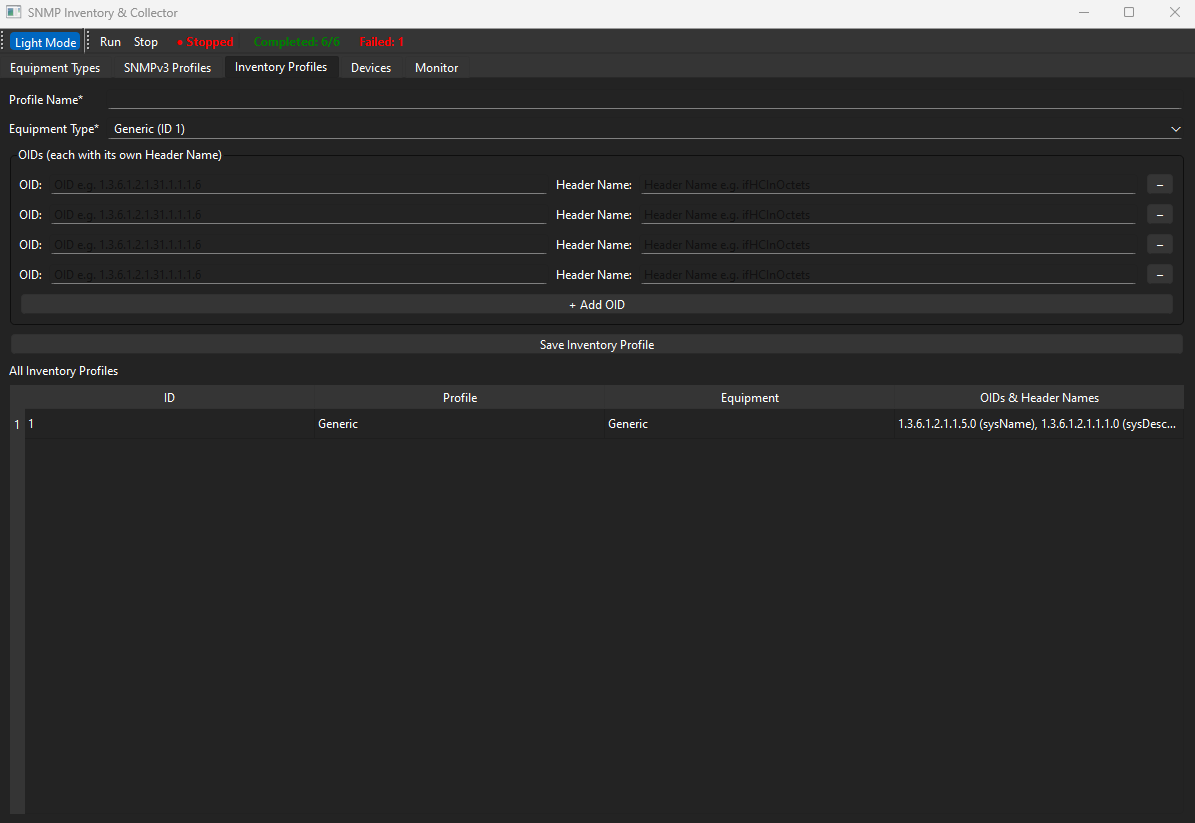
Task: Click the Profile Name input field
Action: click(600, 99)
